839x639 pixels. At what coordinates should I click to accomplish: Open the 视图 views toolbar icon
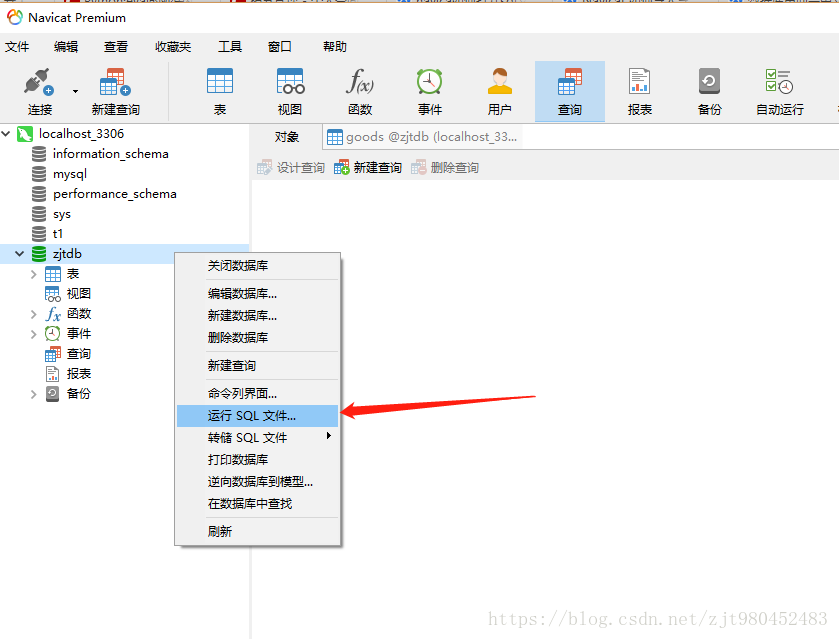[x=290, y=81]
